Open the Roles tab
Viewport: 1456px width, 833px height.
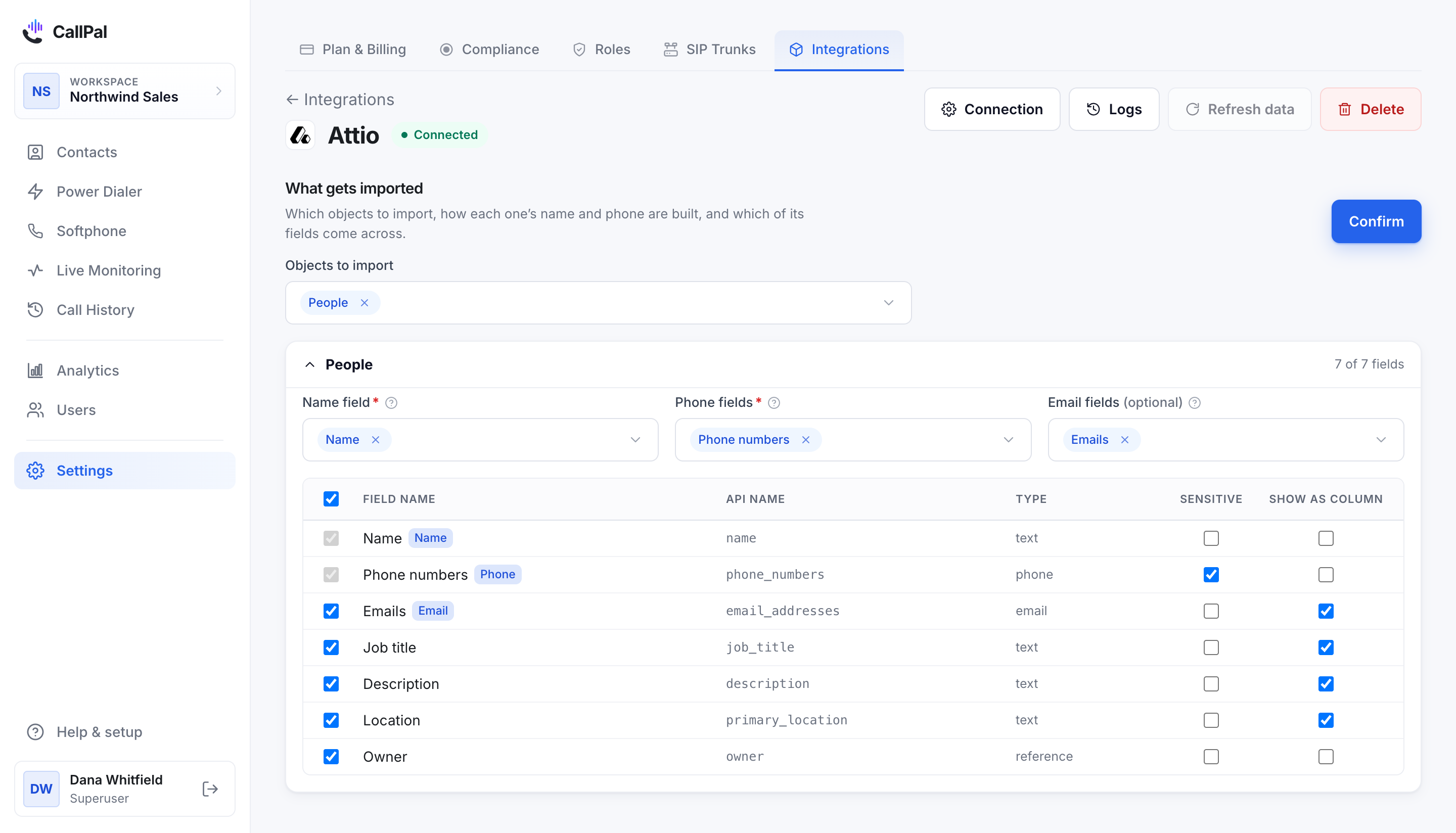601,50
